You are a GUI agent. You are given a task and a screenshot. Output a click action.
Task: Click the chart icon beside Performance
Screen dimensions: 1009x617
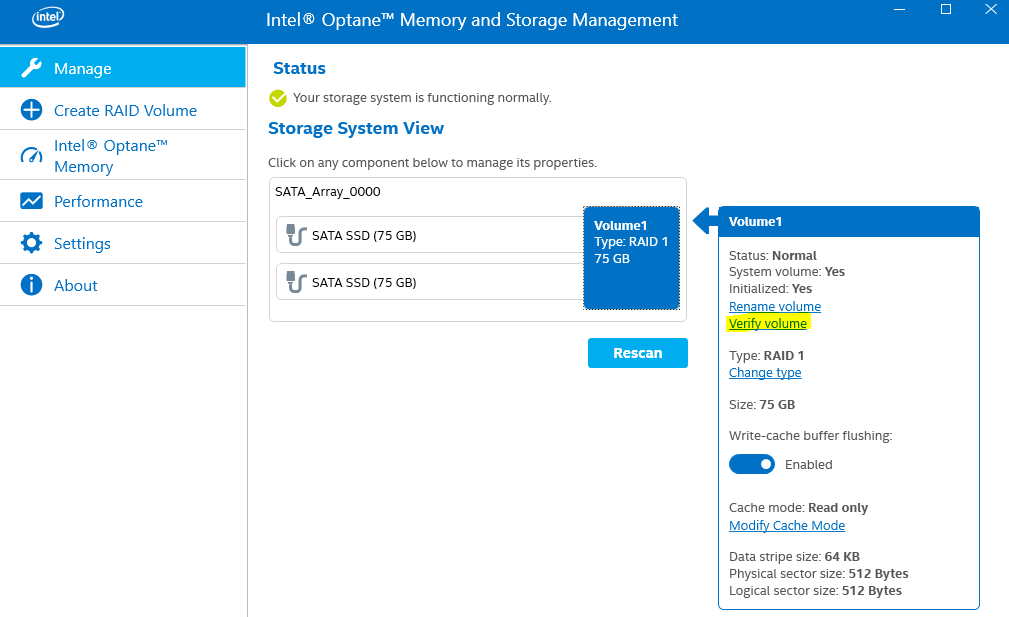(32, 201)
